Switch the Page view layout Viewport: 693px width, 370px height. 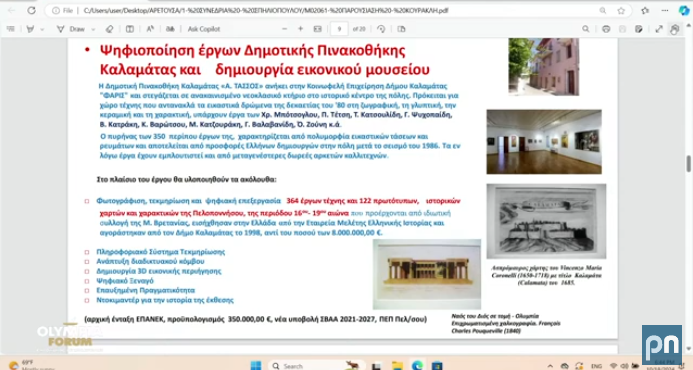click(401, 29)
